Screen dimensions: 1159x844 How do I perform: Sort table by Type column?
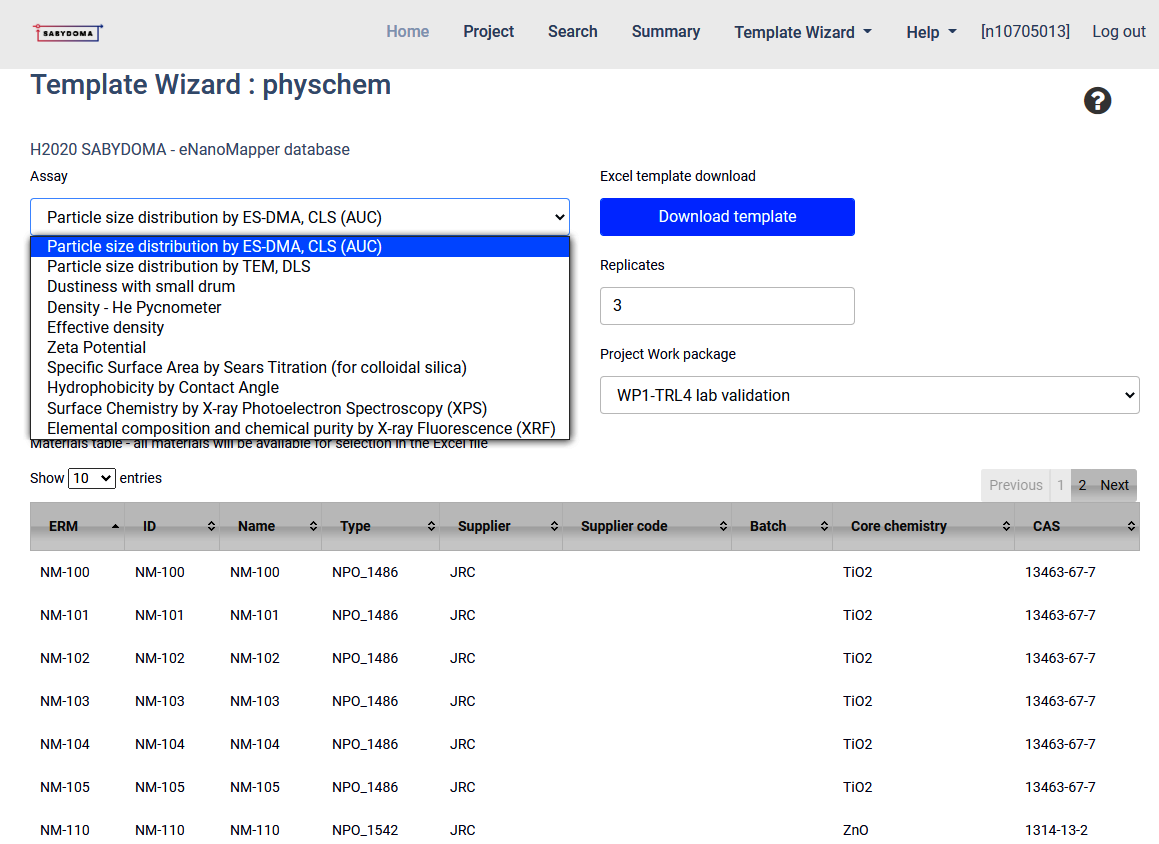pos(379,526)
